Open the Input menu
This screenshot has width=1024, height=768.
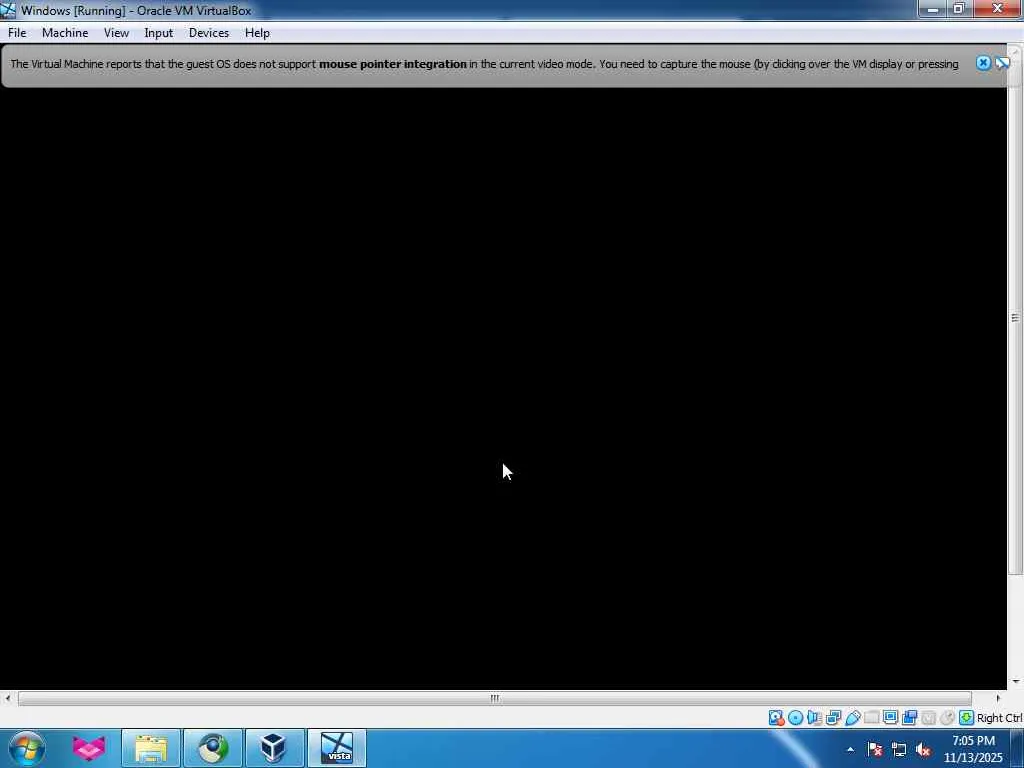(159, 33)
